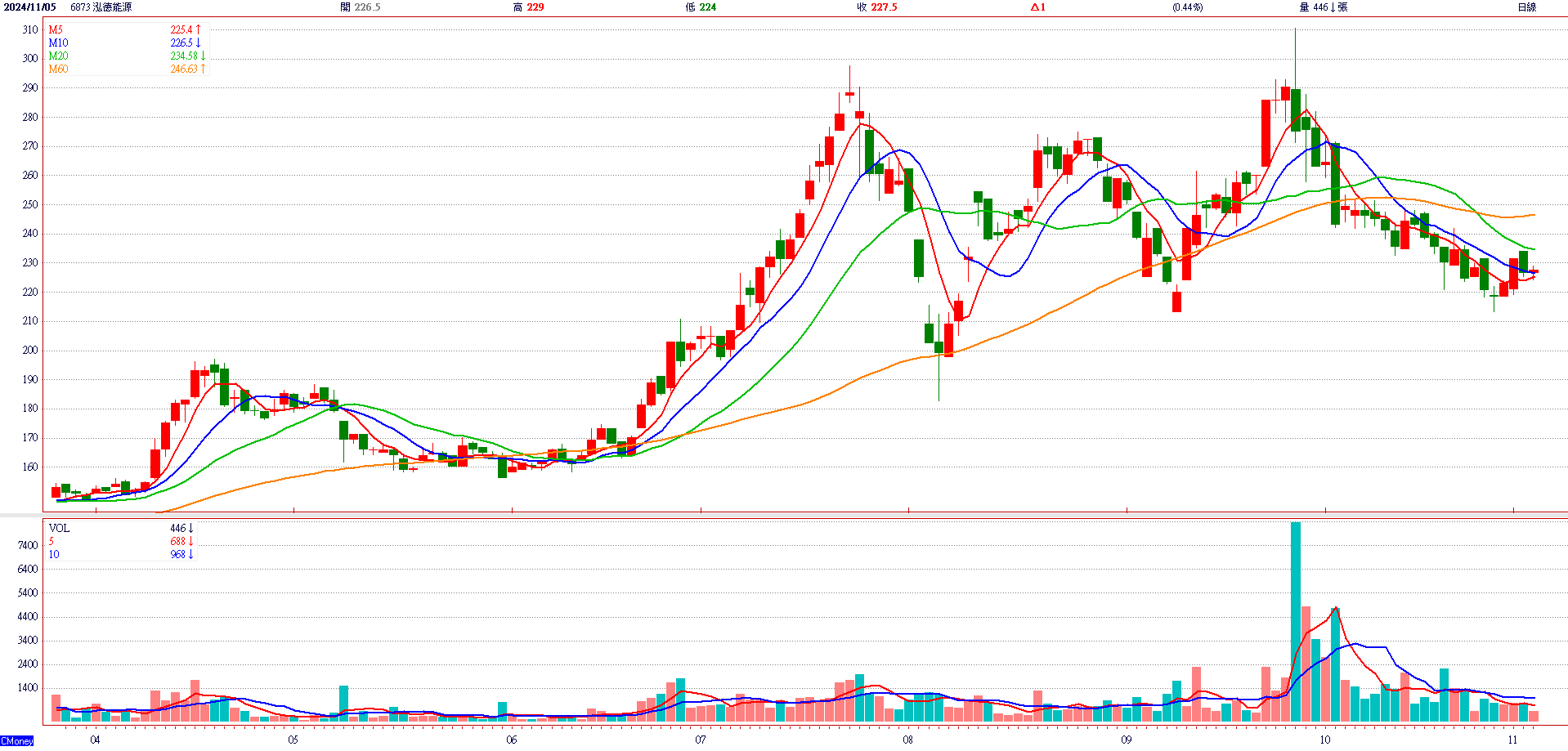
Task: Click the closing price 收 227.5
Action: 876,7
